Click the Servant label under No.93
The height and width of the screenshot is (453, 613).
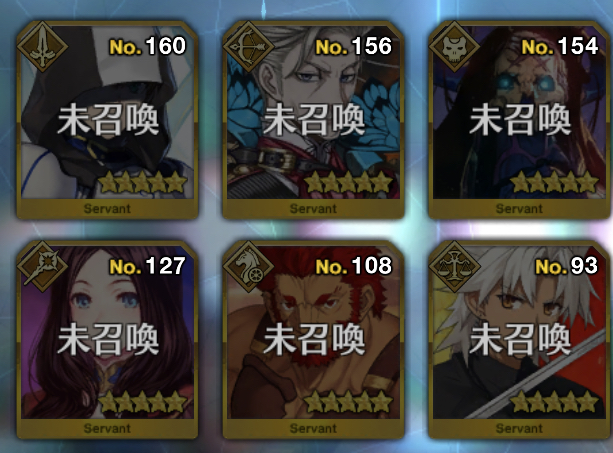point(519,428)
